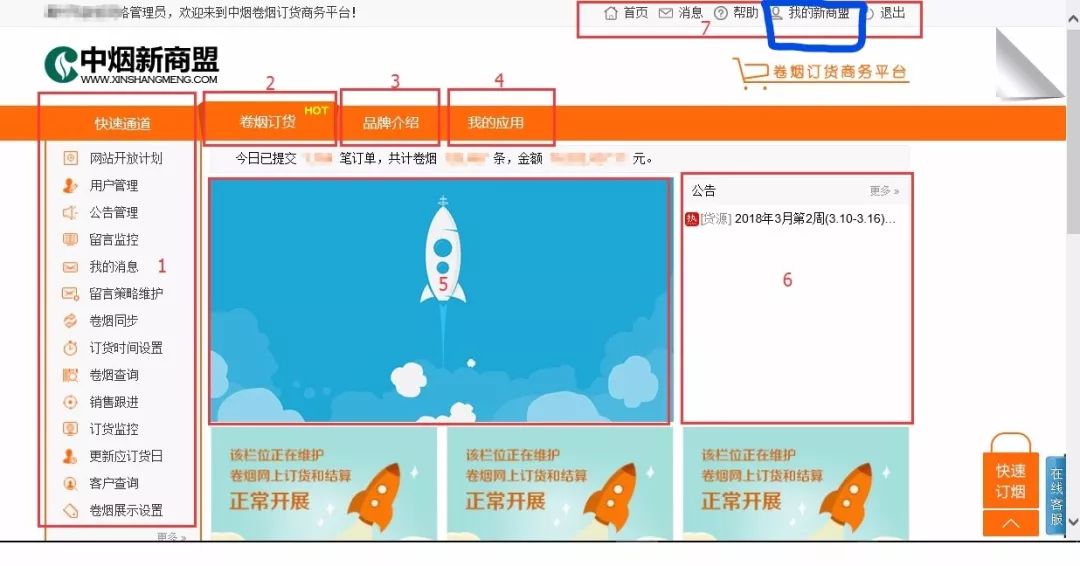The width and height of the screenshot is (1080, 566).
Task: Open 订货时间设置 in sidebar
Action: coord(126,348)
